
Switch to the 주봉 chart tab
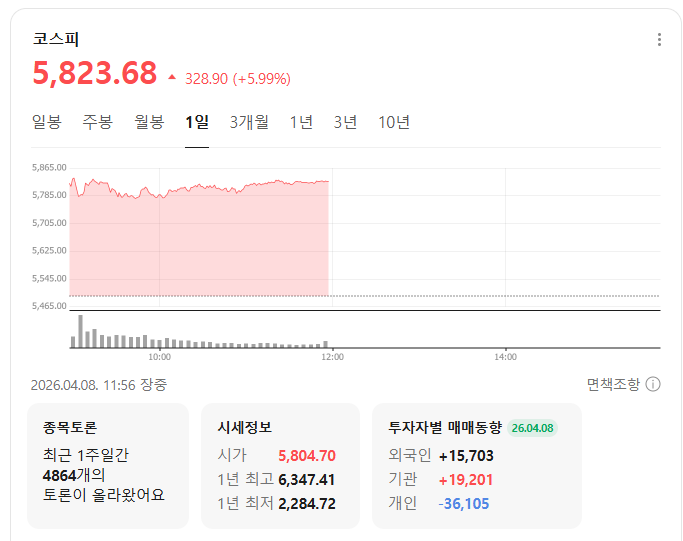point(97,123)
